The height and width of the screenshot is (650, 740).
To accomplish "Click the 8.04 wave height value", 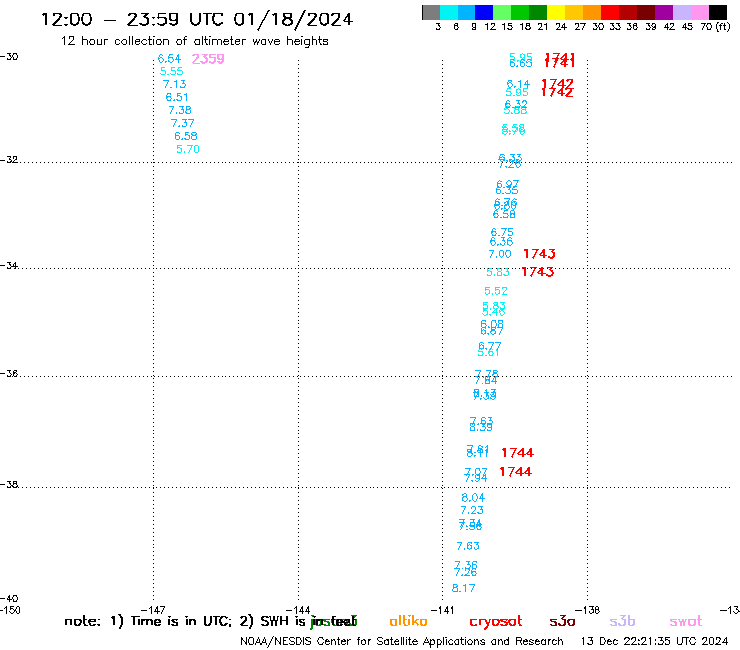I will click(x=473, y=498).
